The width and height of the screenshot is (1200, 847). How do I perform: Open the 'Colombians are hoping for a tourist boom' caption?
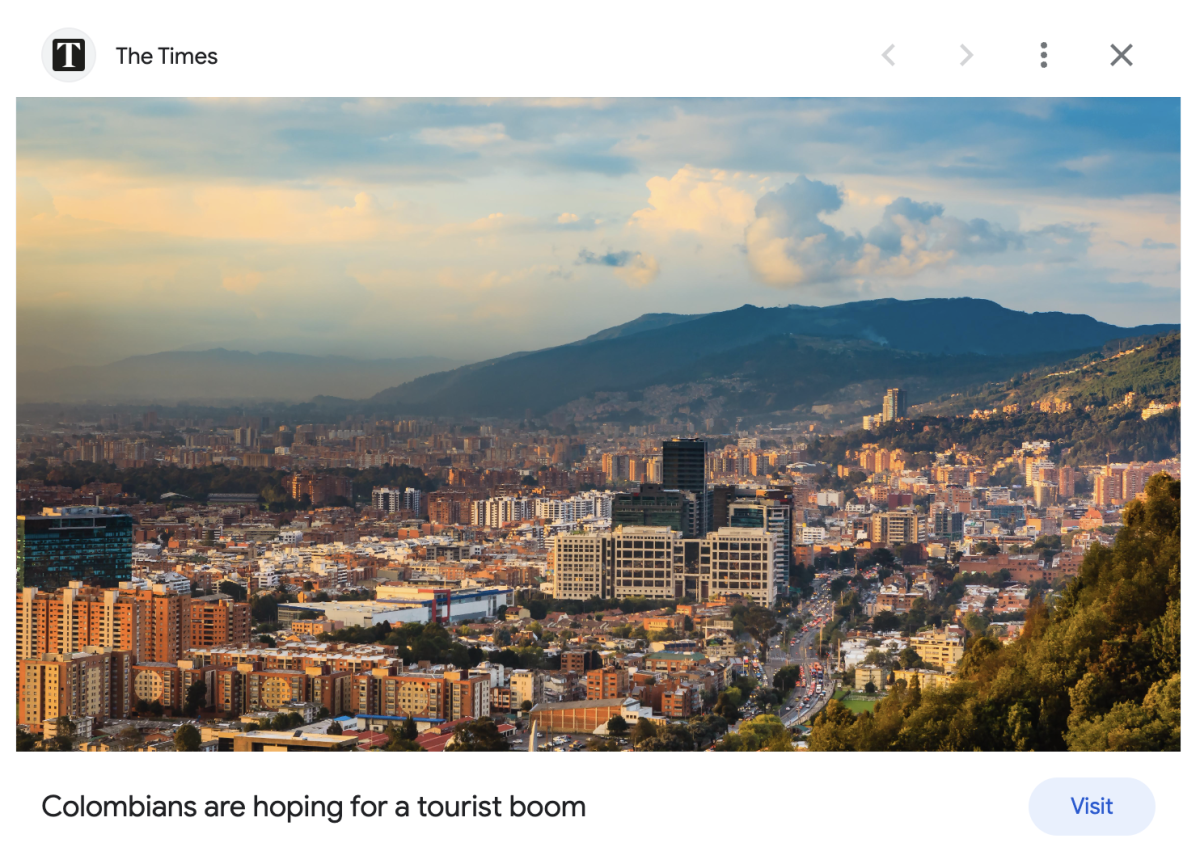coord(313,806)
